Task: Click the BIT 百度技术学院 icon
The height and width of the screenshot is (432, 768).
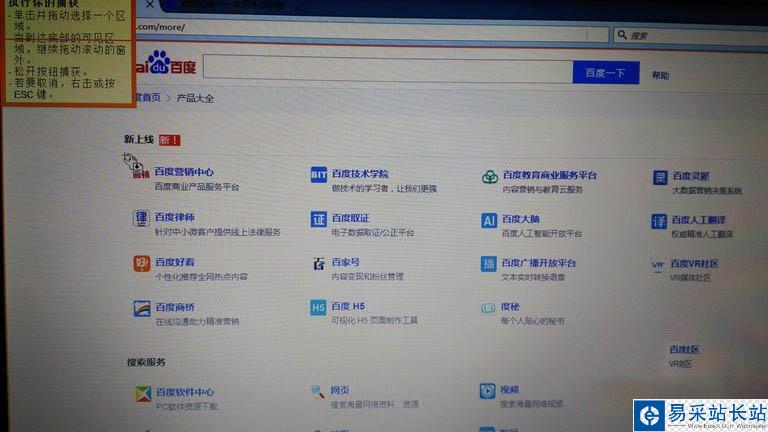Action: click(319, 174)
